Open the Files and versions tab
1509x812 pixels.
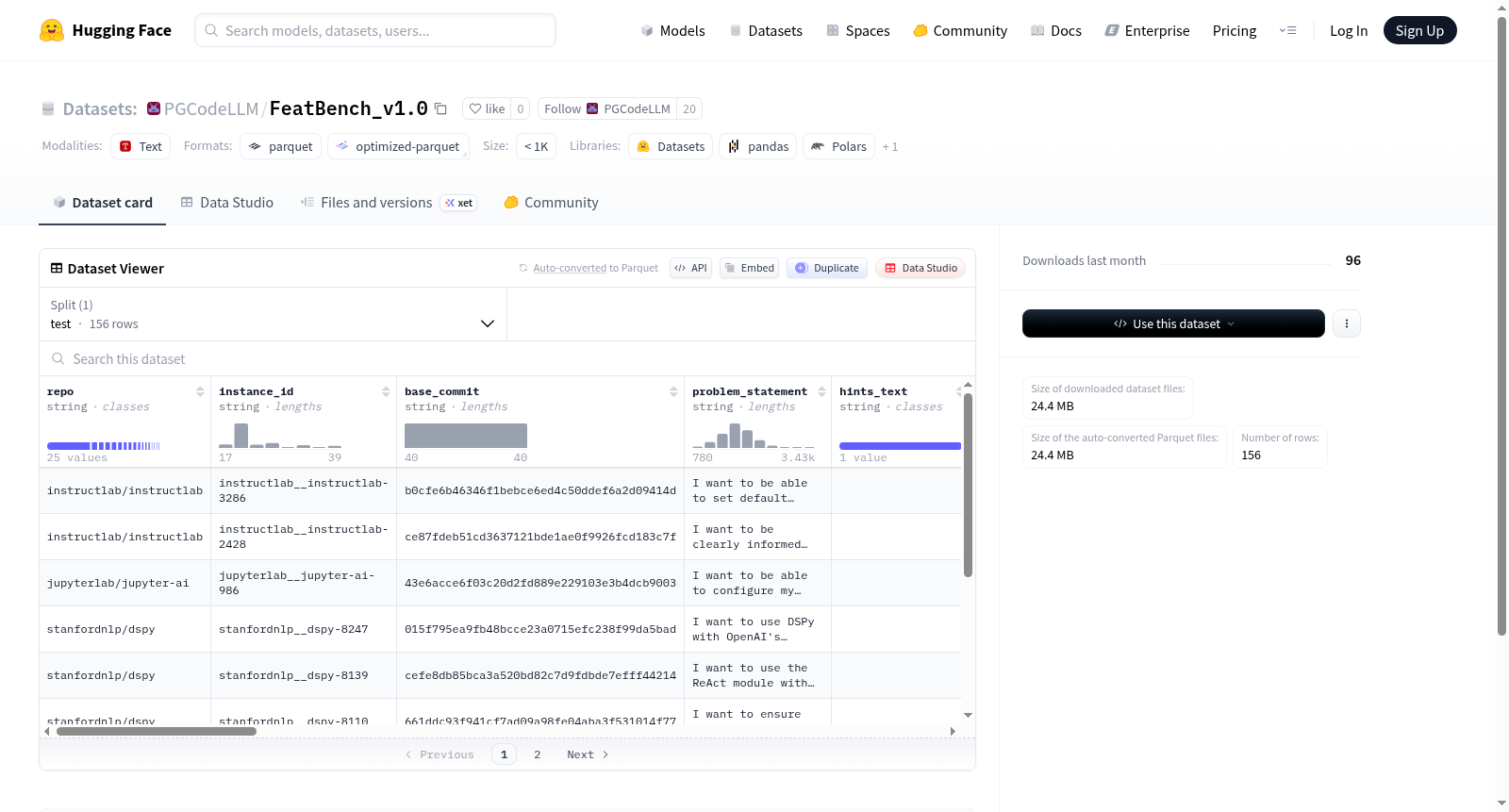point(389,203)
